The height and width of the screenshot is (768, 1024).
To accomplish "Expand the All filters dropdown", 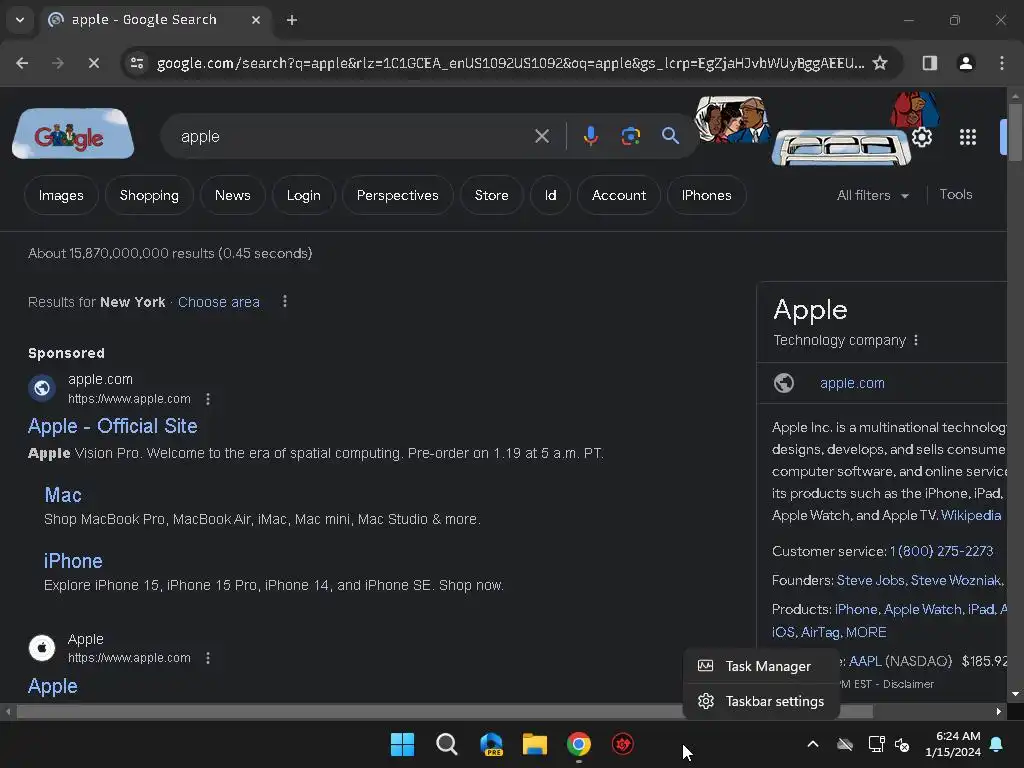I will (873, 195).
